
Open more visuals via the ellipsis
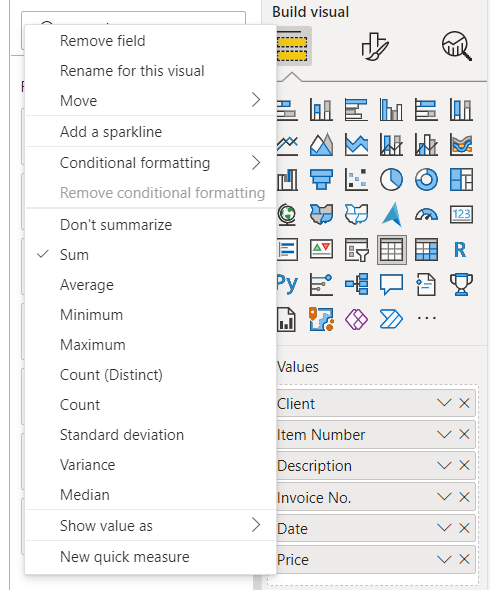tap(426, 318)
